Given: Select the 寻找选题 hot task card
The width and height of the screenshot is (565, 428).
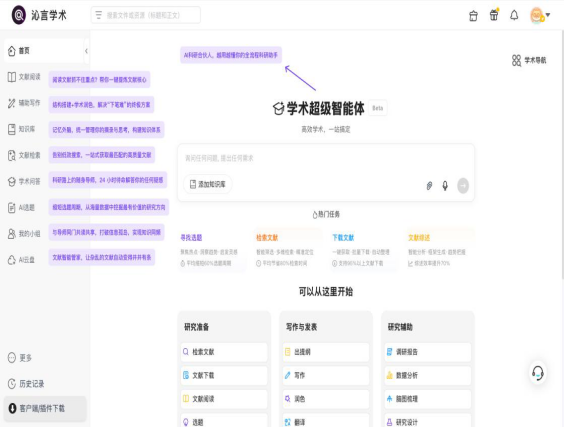Looking at the screenshot, I should [213, 250].
